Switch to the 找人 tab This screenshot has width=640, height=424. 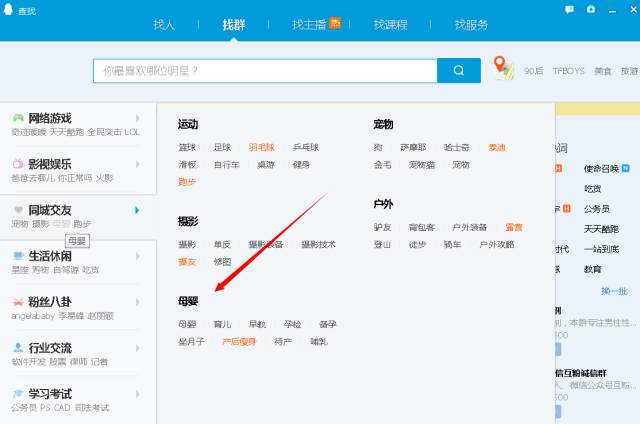(x=164, y=25)
